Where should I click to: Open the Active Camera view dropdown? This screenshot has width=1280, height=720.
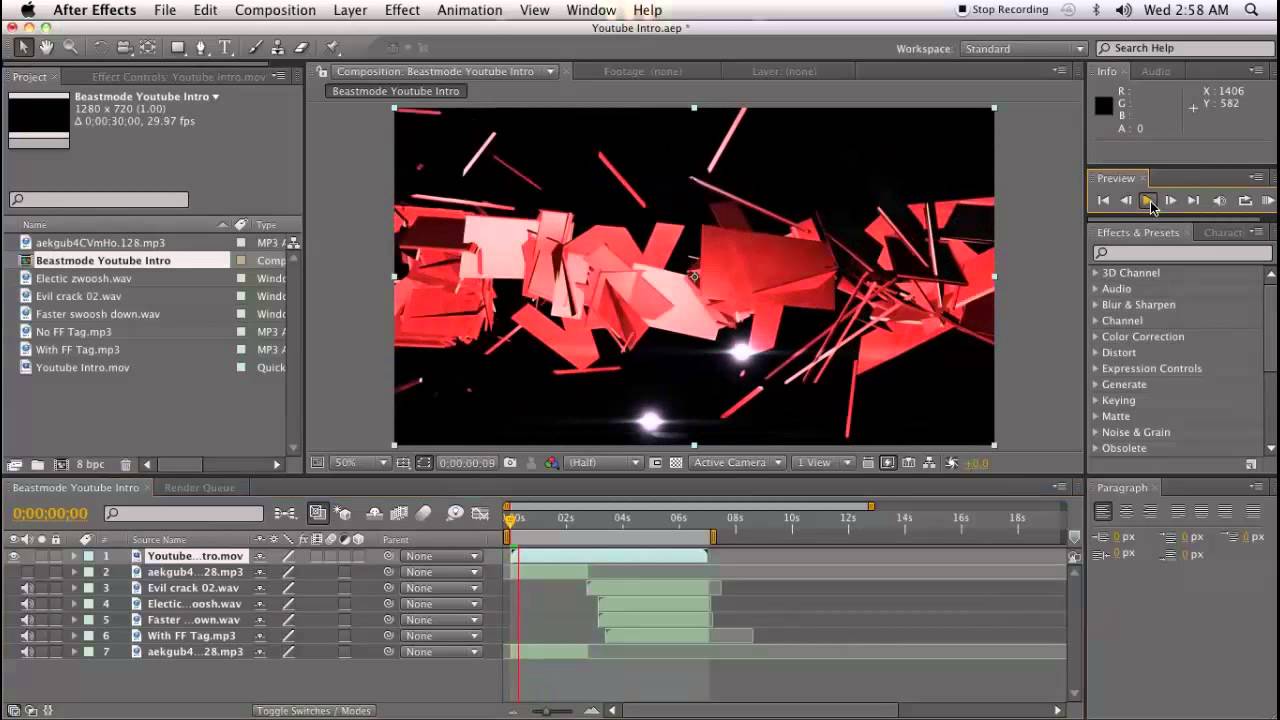coord(737,463)
